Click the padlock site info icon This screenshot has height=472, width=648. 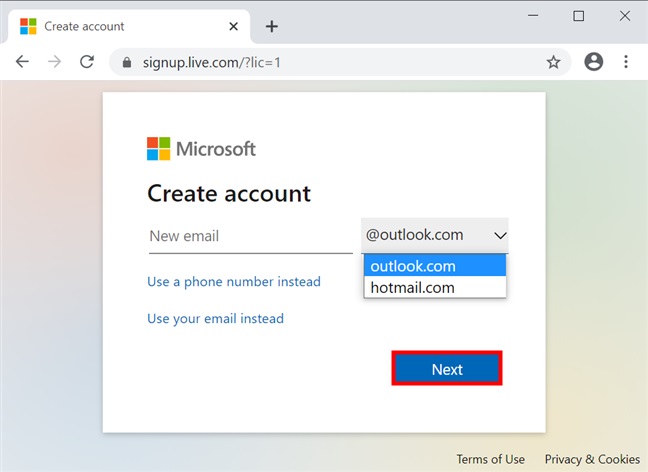coord(126,62)
